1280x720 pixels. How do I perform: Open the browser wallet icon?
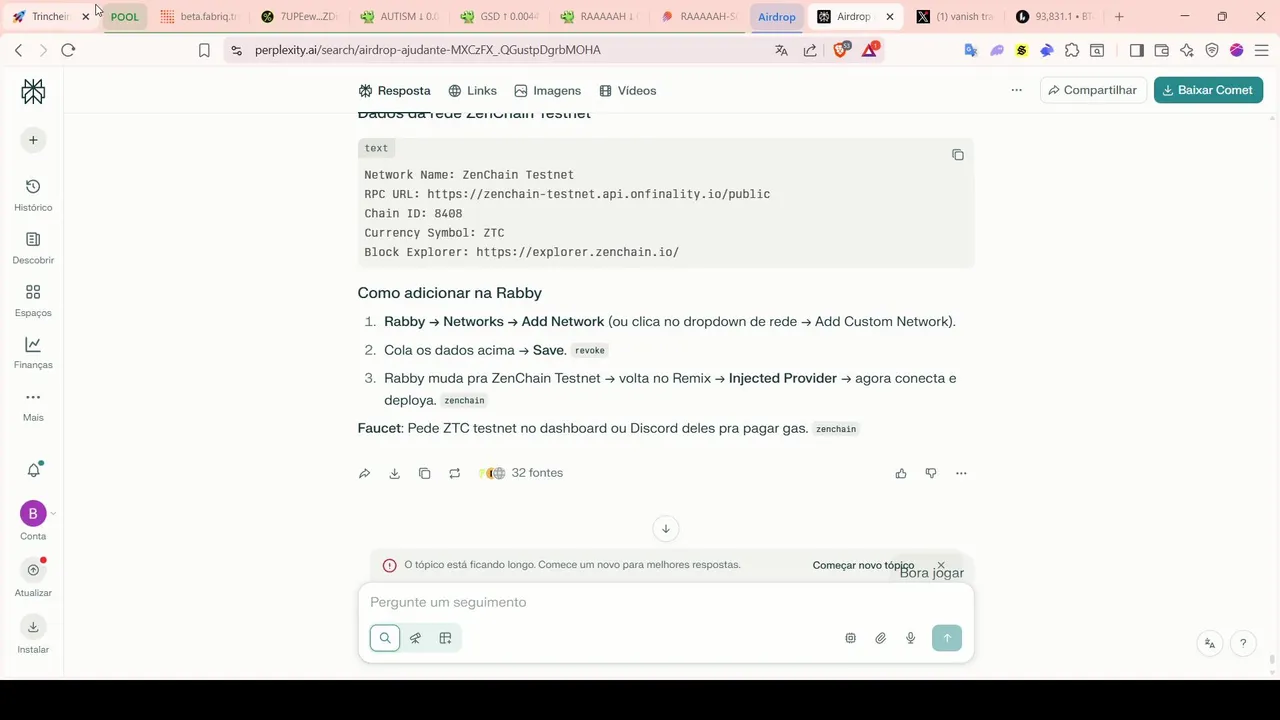click(x=1162, y=50)
